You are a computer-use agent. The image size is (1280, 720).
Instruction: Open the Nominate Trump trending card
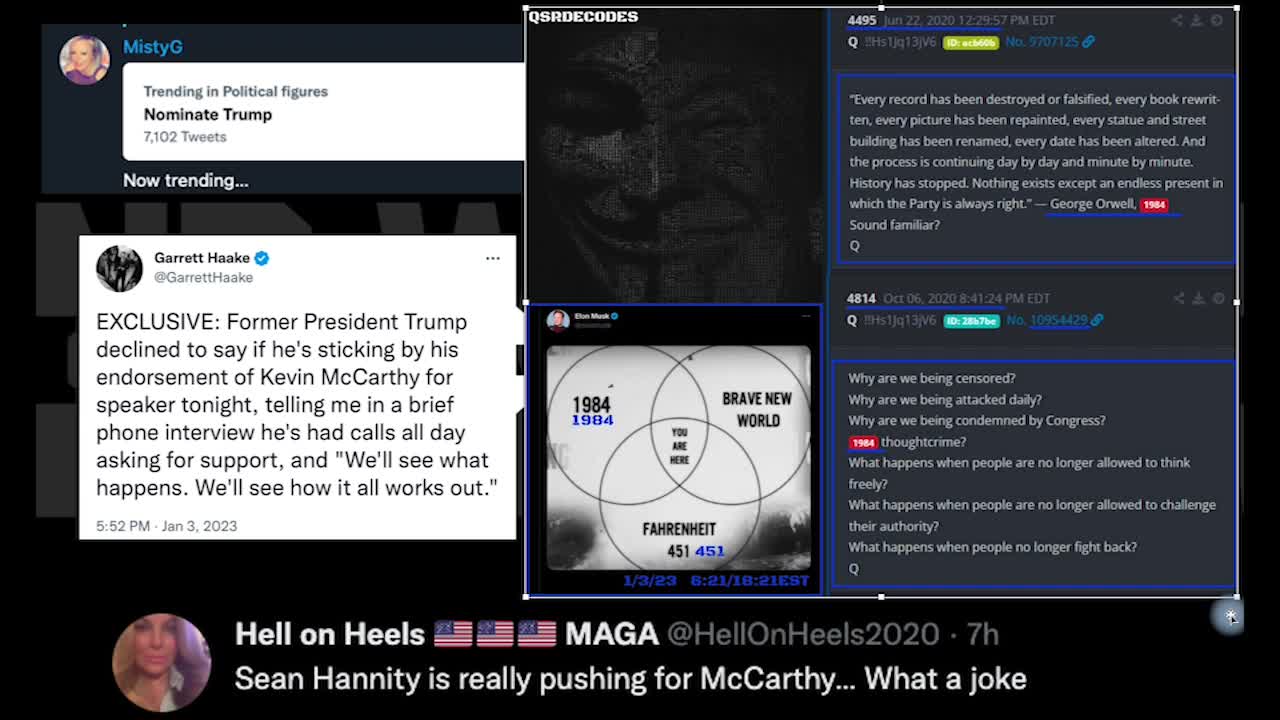[x=323, y=112]
